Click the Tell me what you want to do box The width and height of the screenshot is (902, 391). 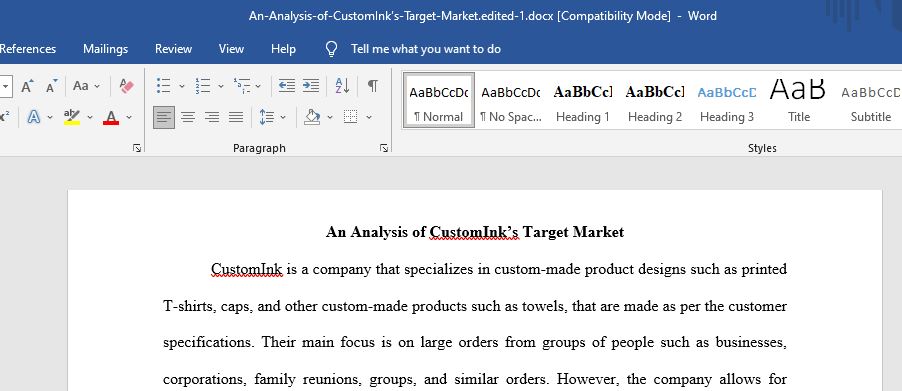coord(426,49)
